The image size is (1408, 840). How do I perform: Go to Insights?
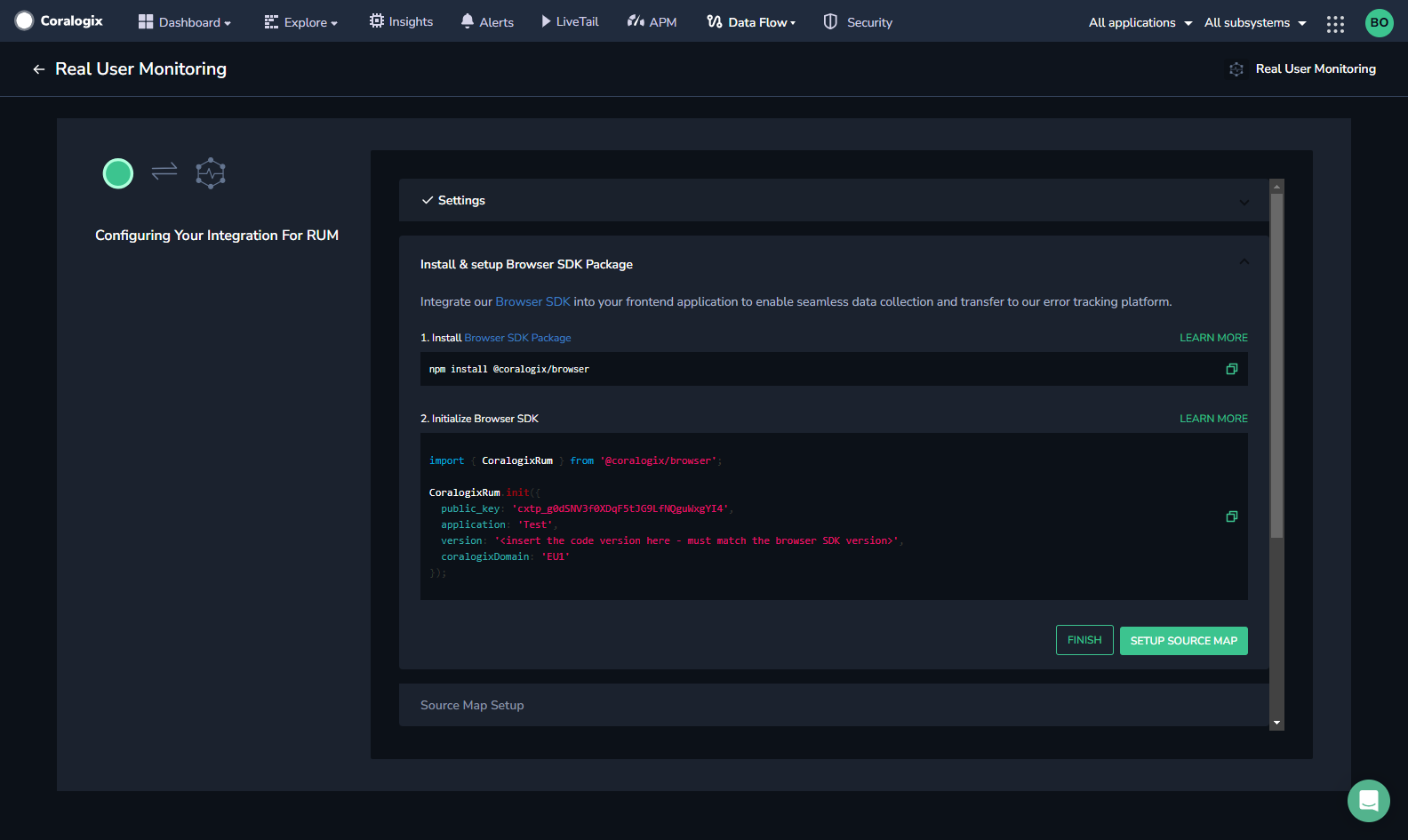[402, 21]
